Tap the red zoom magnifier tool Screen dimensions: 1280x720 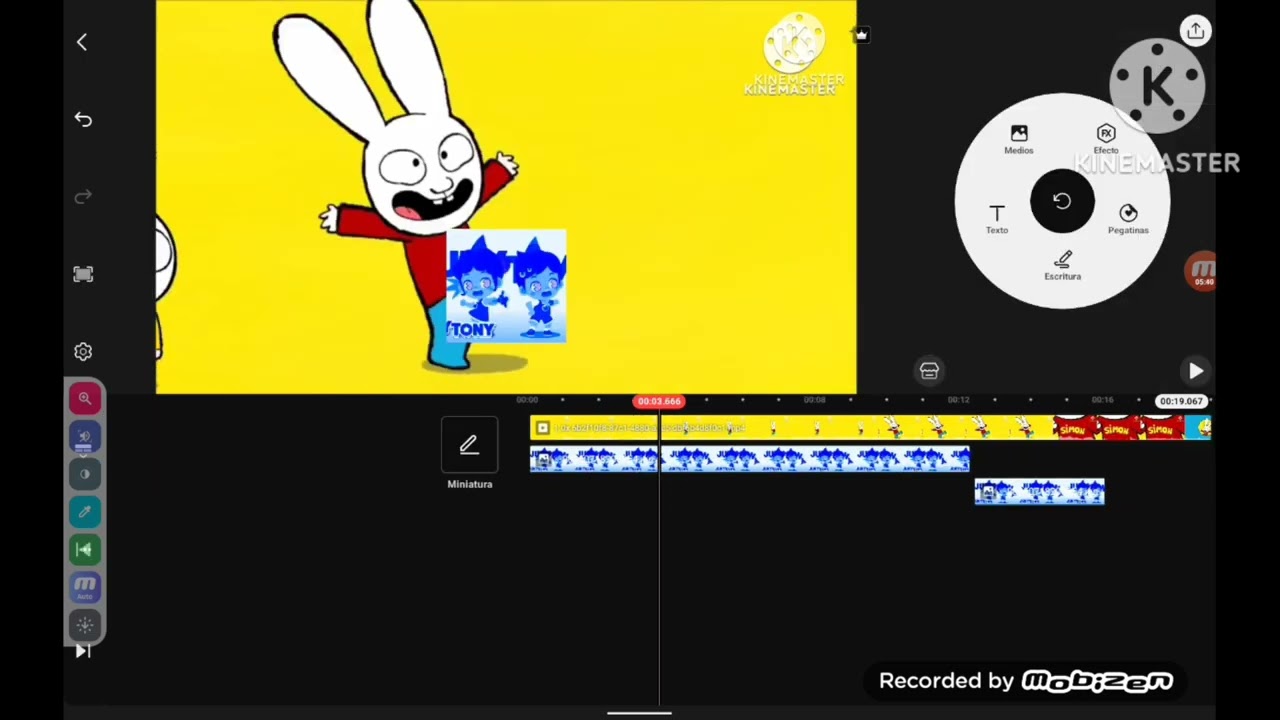(x=85, y=399)
